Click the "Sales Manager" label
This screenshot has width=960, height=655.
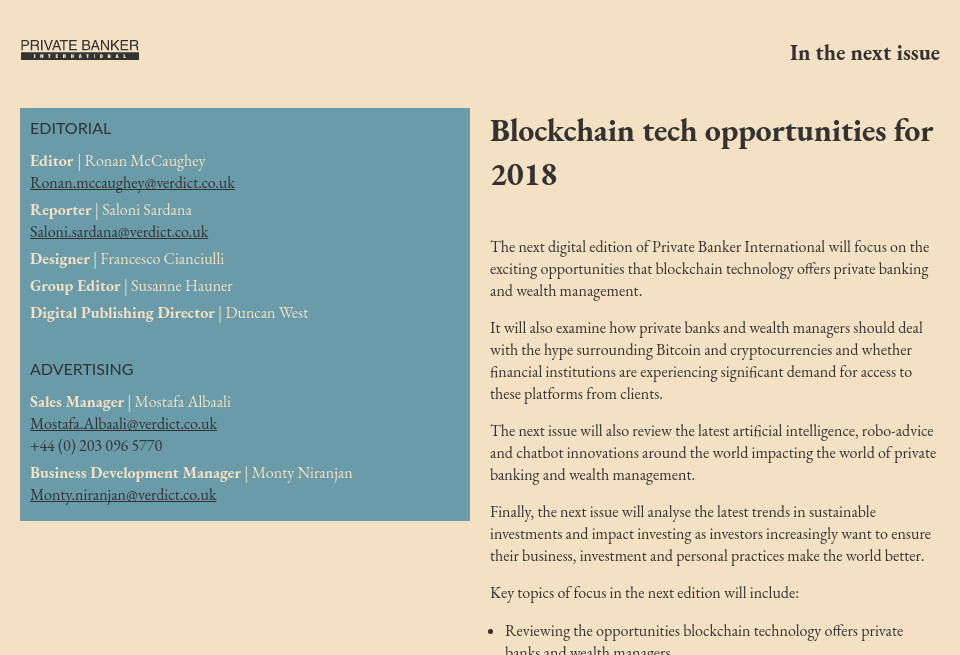coord(77,402)
